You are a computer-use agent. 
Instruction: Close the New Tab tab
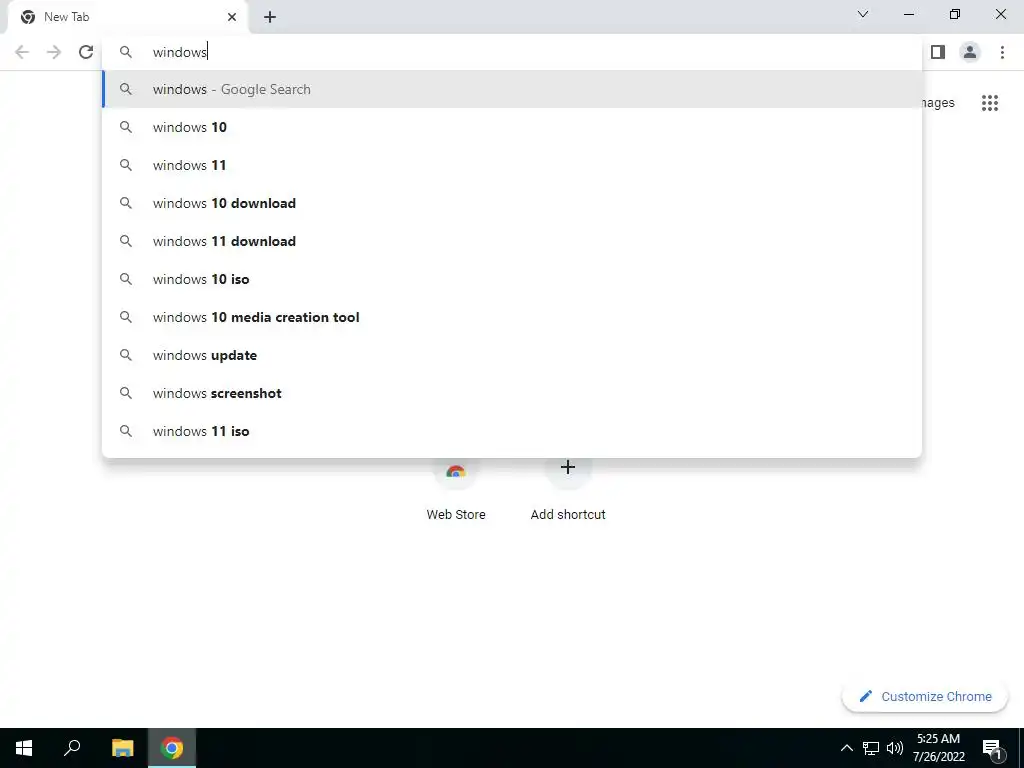coord(232,17)
